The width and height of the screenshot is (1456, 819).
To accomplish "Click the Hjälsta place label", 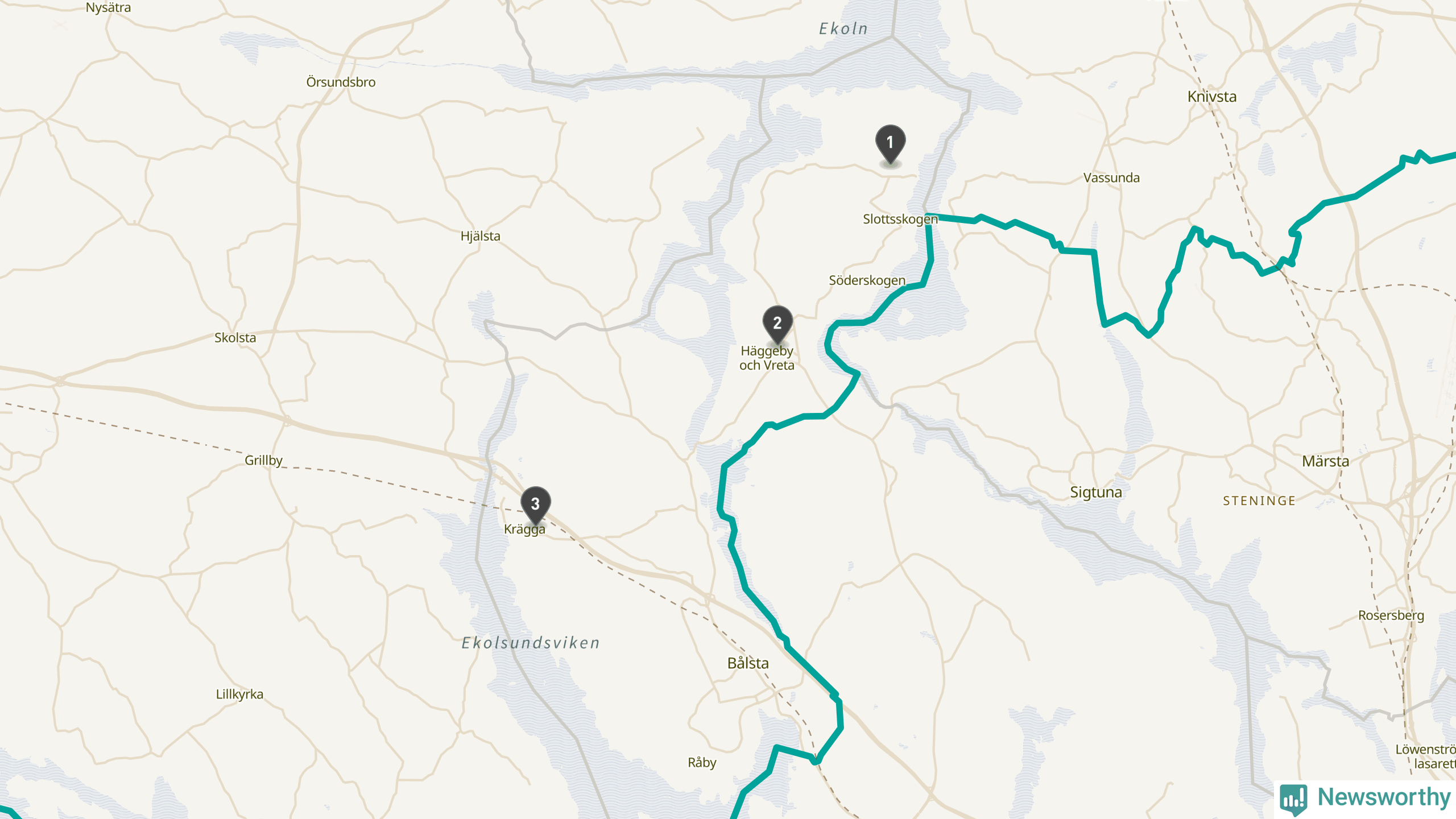I will pos(481,236).
